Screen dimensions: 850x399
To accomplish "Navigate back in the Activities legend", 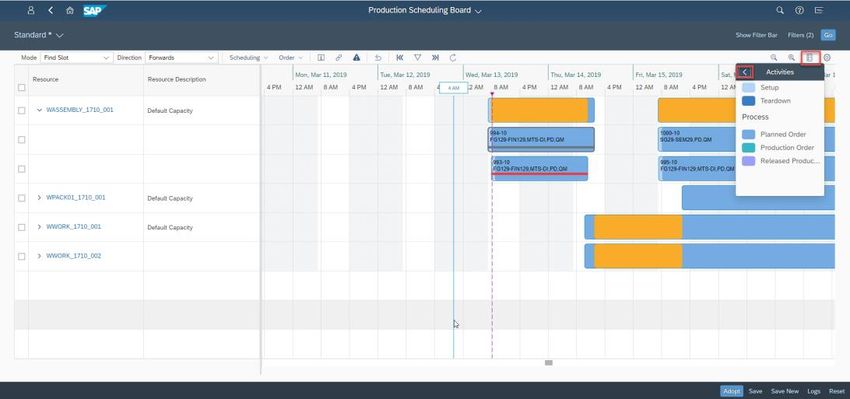I will point(745,72).
